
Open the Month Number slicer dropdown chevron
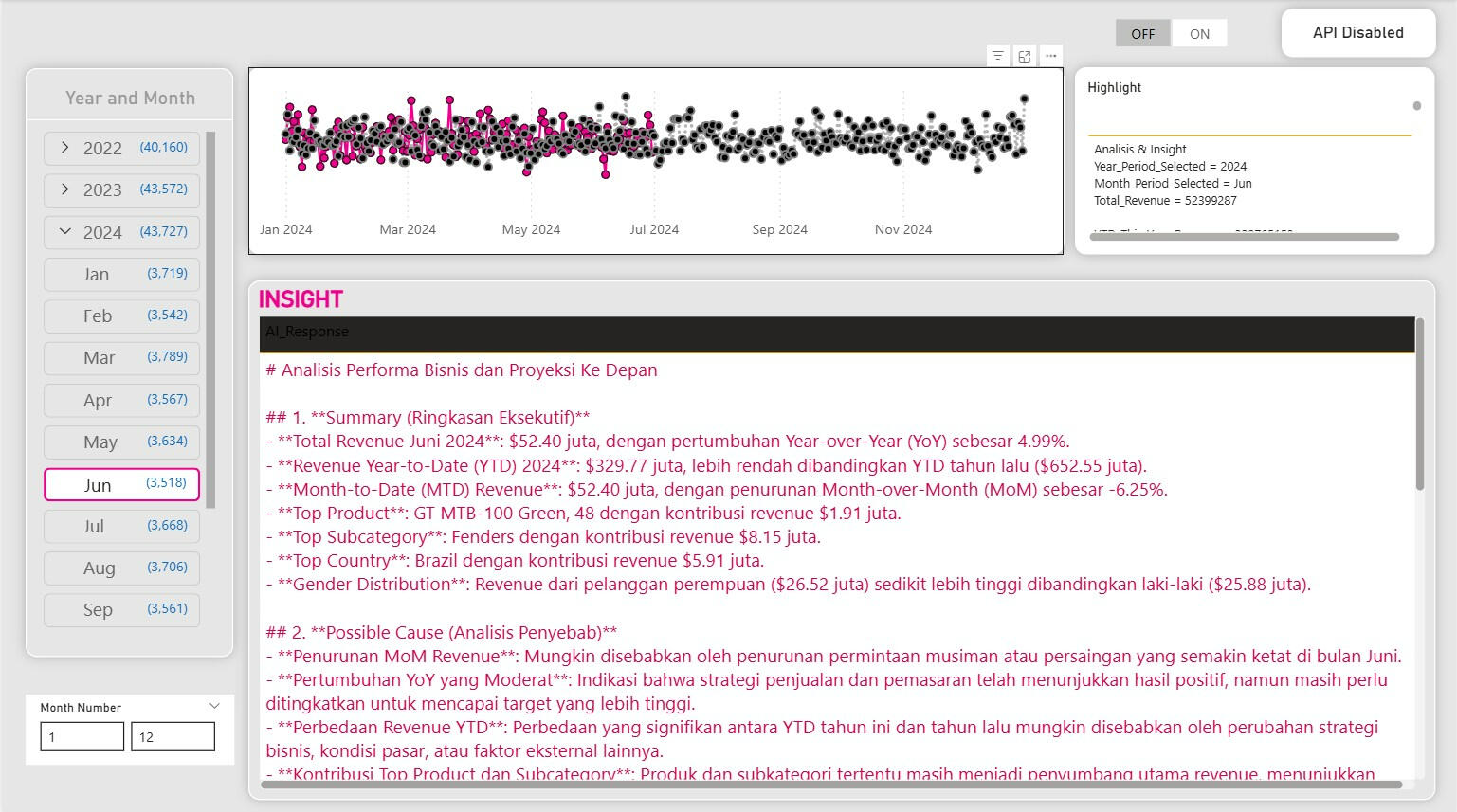pos(214,707)
